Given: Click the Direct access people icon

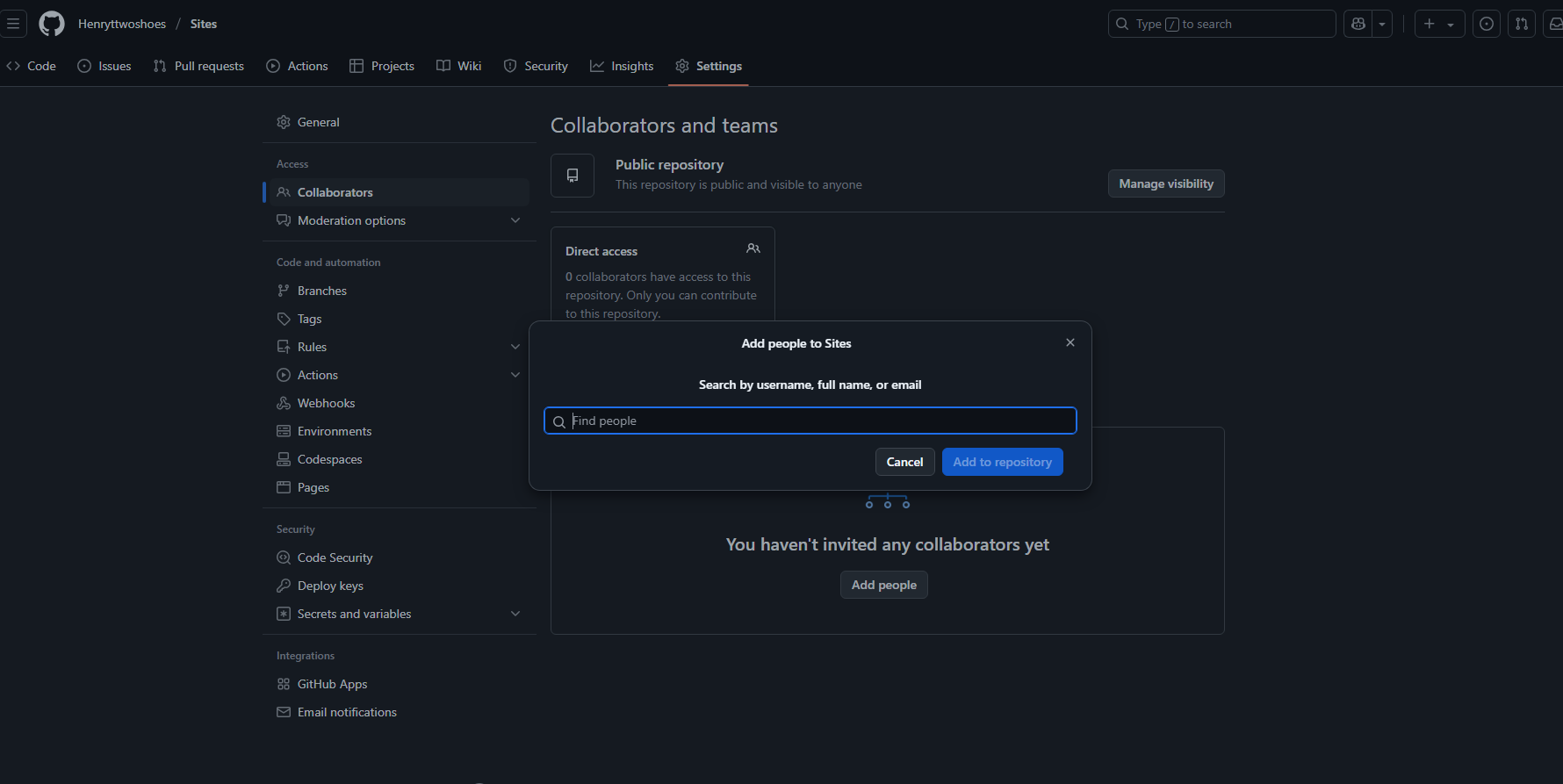Looking at the screenshot, I should pos(753,248).
